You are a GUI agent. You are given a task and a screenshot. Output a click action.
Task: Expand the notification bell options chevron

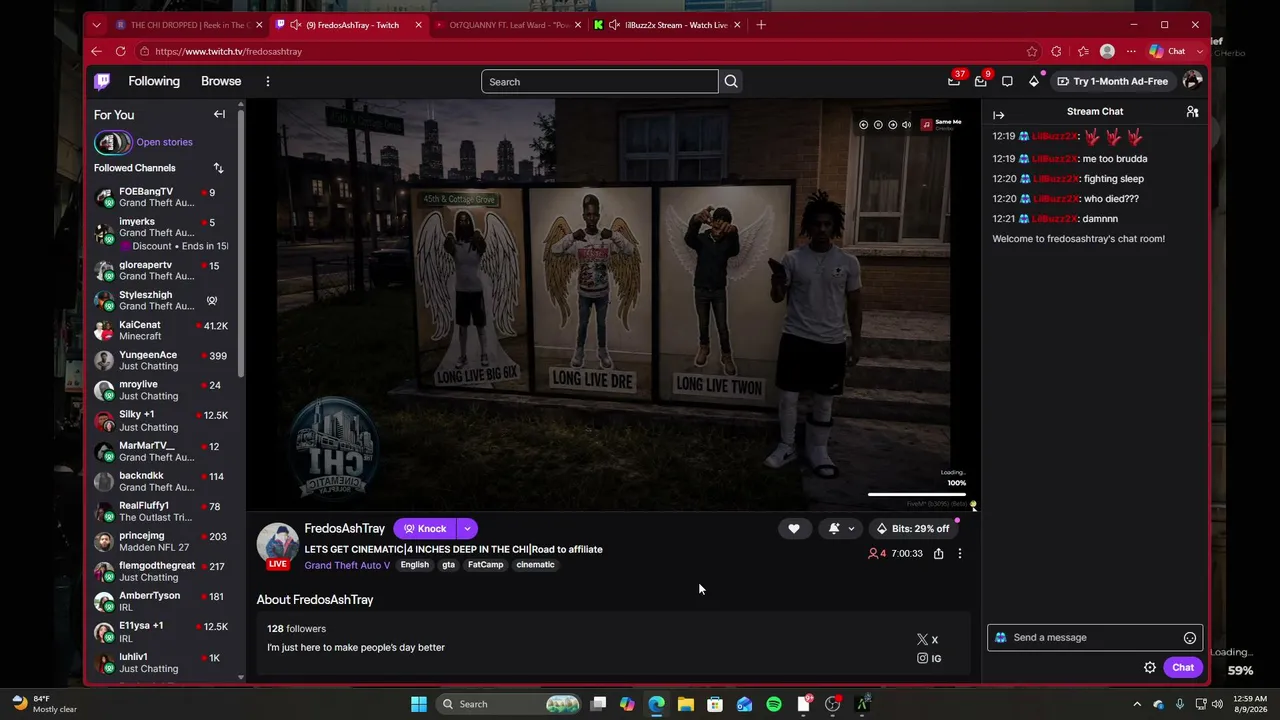coord(851,529)
